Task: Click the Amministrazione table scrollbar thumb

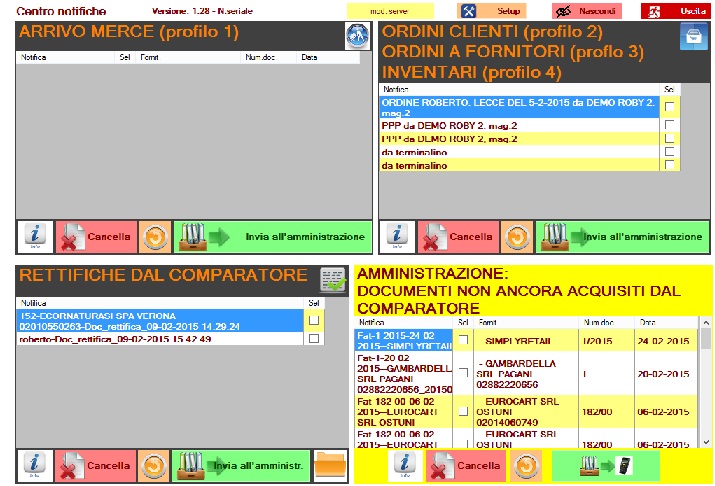Action: [706, 338]
